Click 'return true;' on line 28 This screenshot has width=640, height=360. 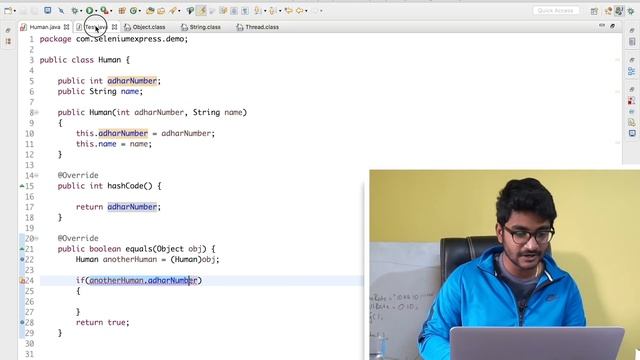(102, 322)
